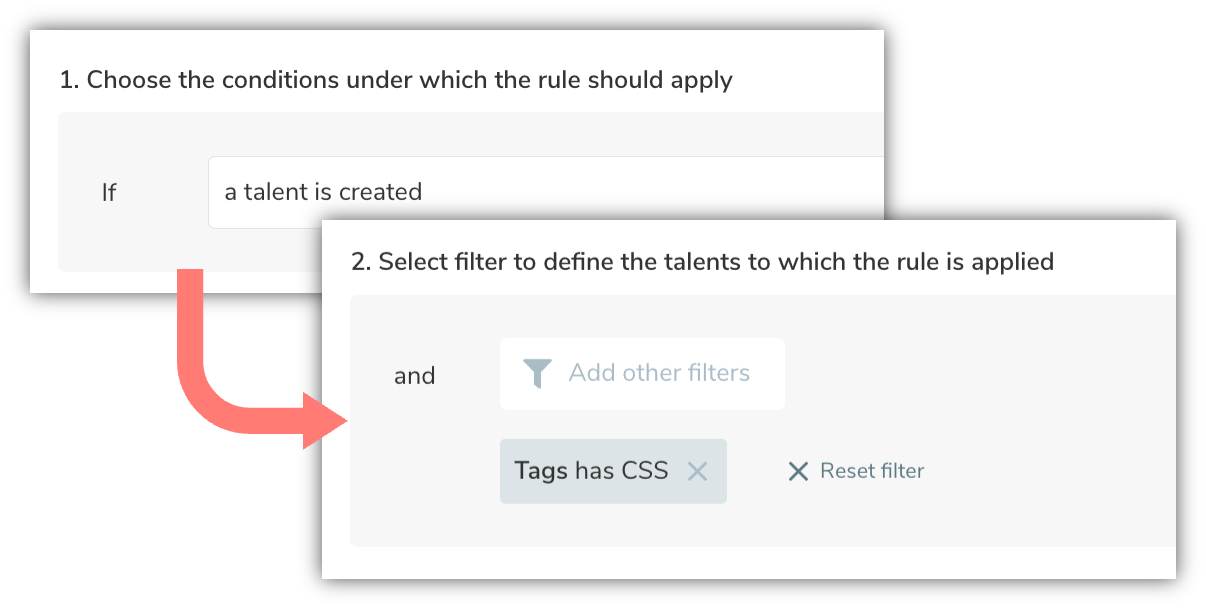
Task: Click the X icon beside Reset filter
Action: (798, 471)
